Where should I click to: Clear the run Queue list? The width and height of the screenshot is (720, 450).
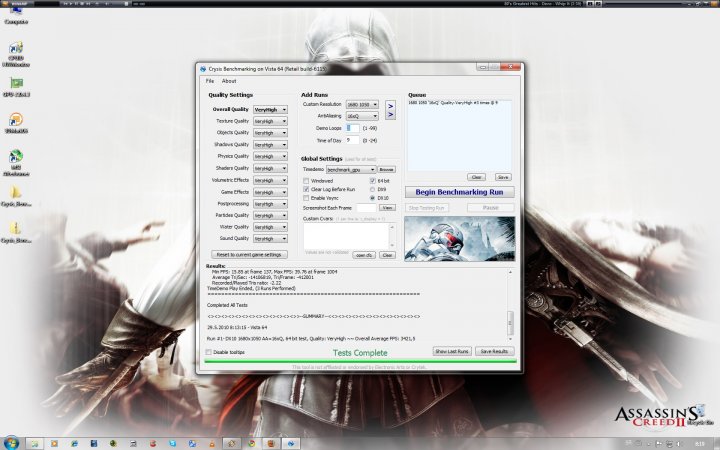[476, 177]
